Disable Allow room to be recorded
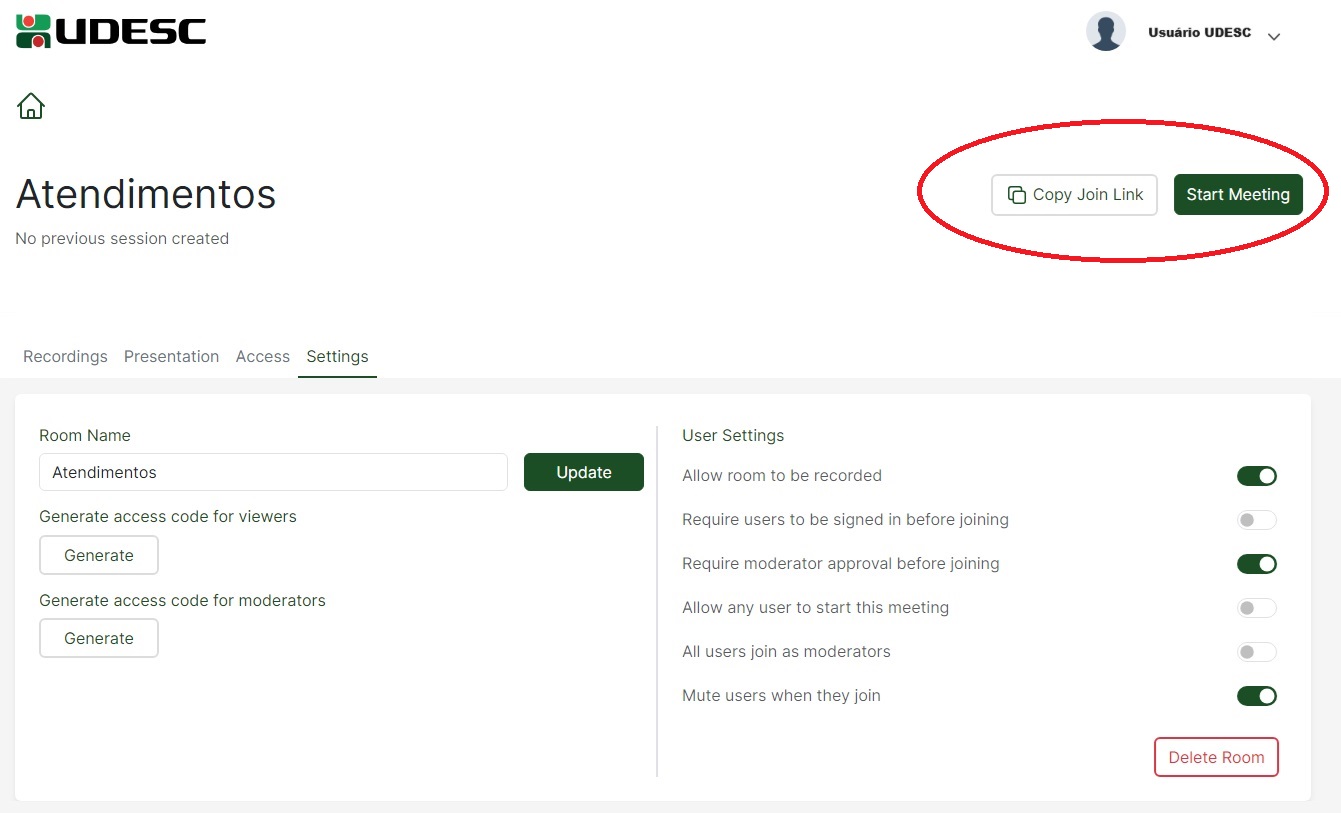The image size is (1341, 813). point(1256,476)
